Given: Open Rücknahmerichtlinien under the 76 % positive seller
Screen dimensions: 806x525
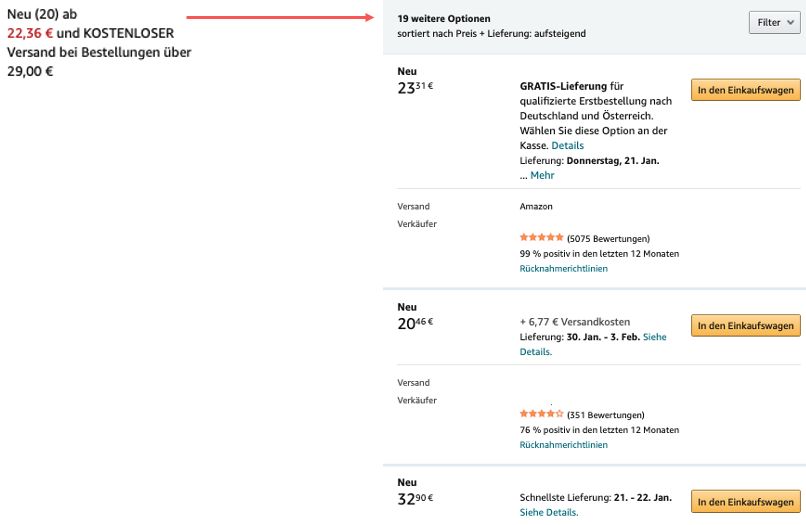Looking at the screenshot, I should click(x=563, y=444).
